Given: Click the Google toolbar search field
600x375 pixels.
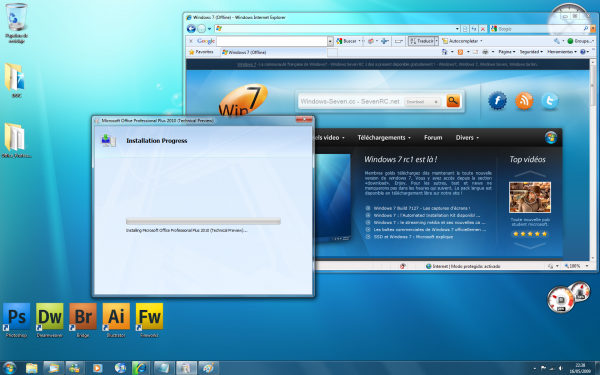Looking at the screenshot, I should pyautogui.click(x=272, y=41).
